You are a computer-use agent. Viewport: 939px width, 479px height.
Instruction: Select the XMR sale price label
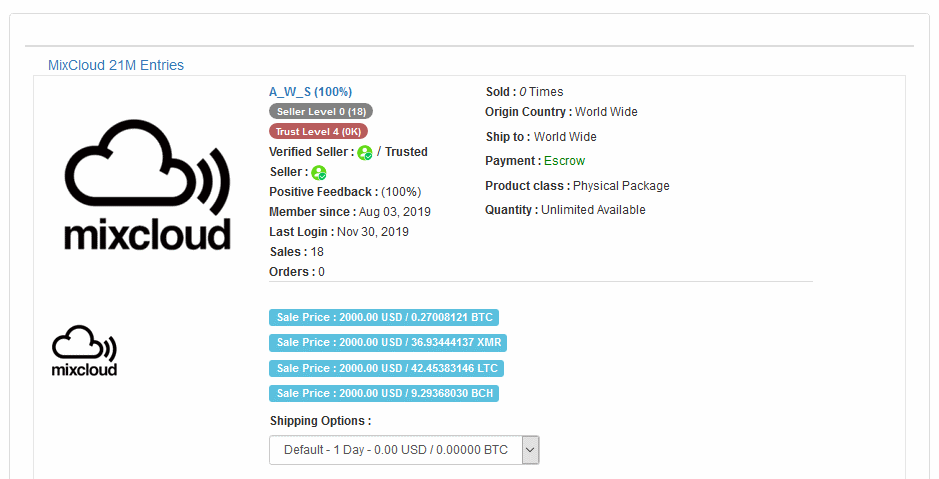tap(388, 343)
